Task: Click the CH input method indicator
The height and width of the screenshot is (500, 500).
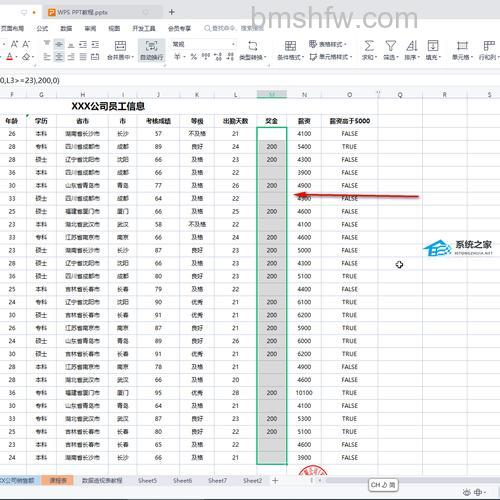Action: tap(383, 485)
